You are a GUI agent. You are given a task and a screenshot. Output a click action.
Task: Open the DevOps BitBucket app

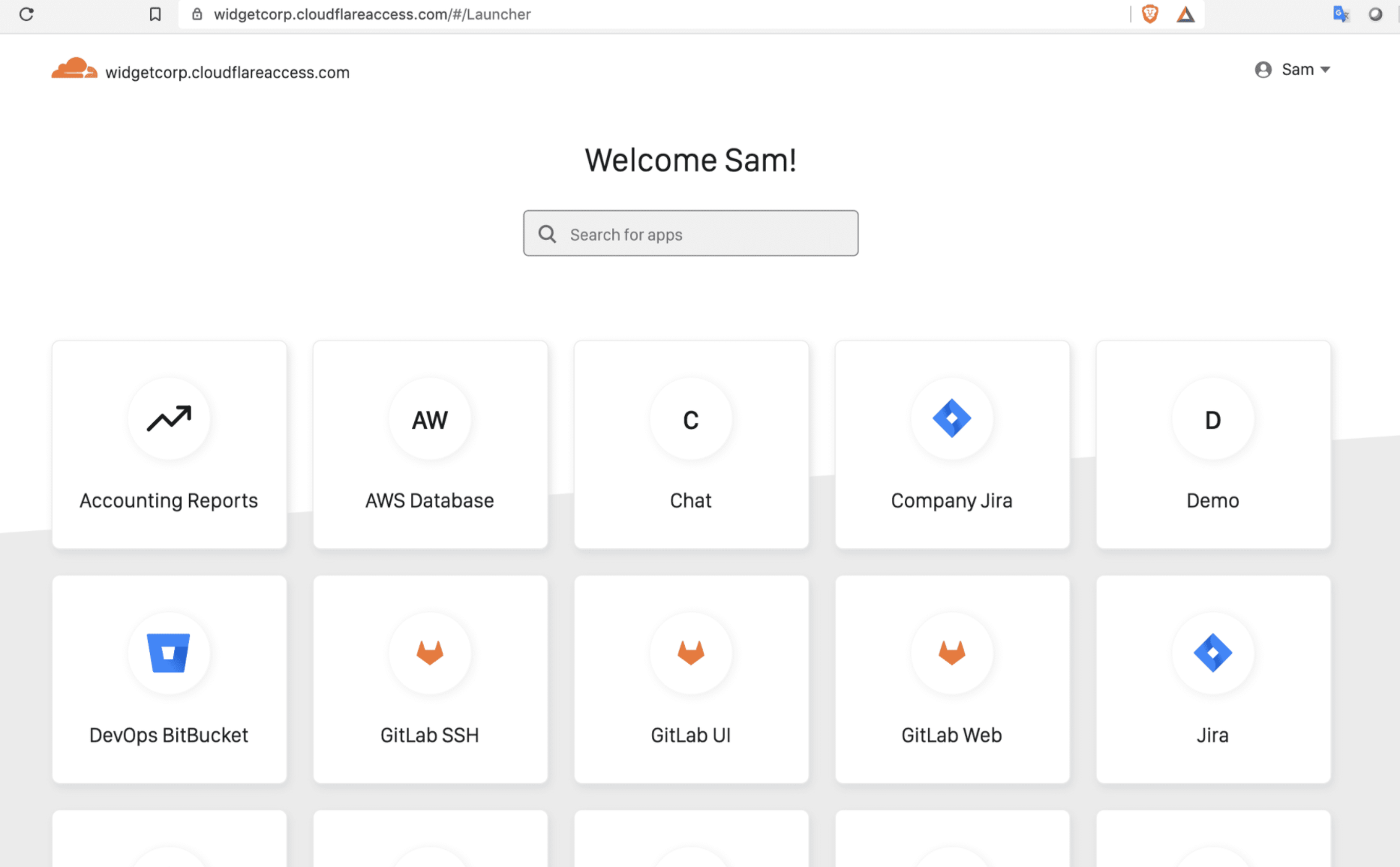coord(169,679)
